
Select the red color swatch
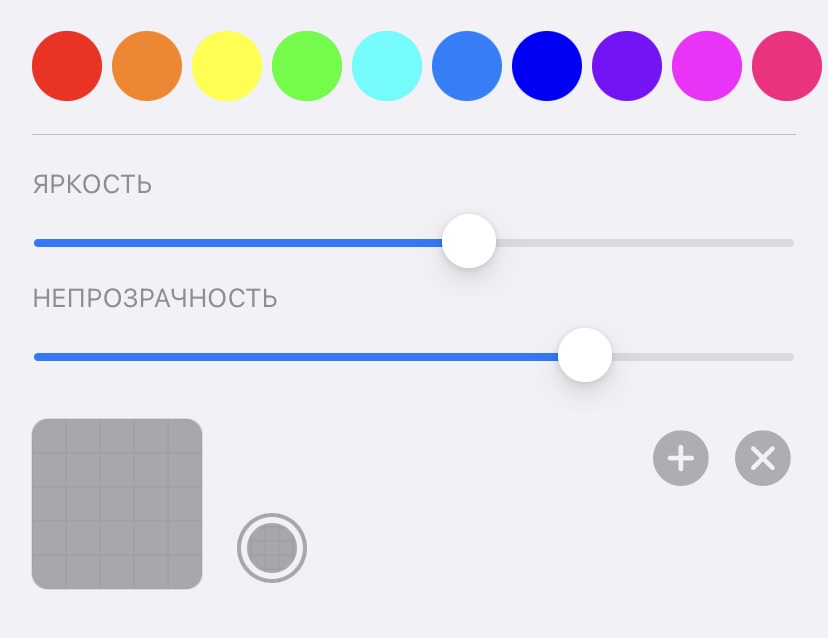[67, 65]
